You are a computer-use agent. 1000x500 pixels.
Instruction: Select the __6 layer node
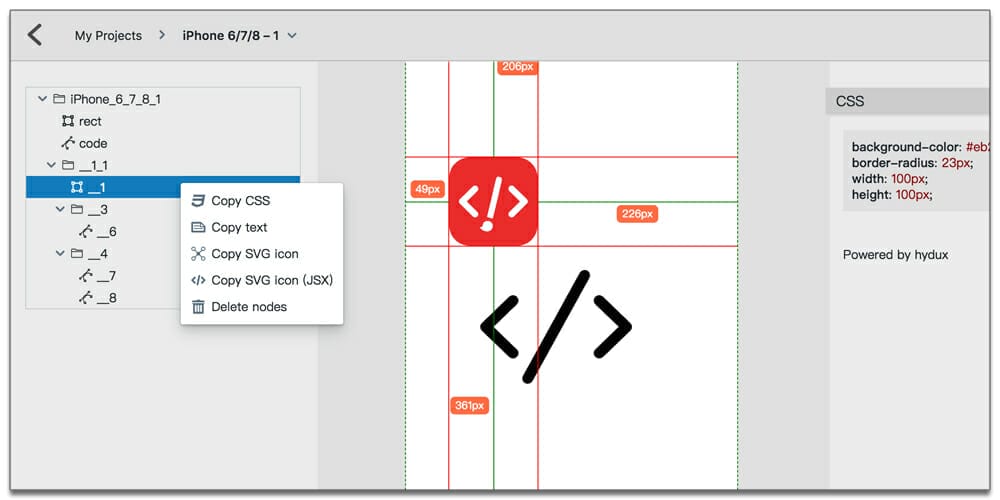pos(106,232)
